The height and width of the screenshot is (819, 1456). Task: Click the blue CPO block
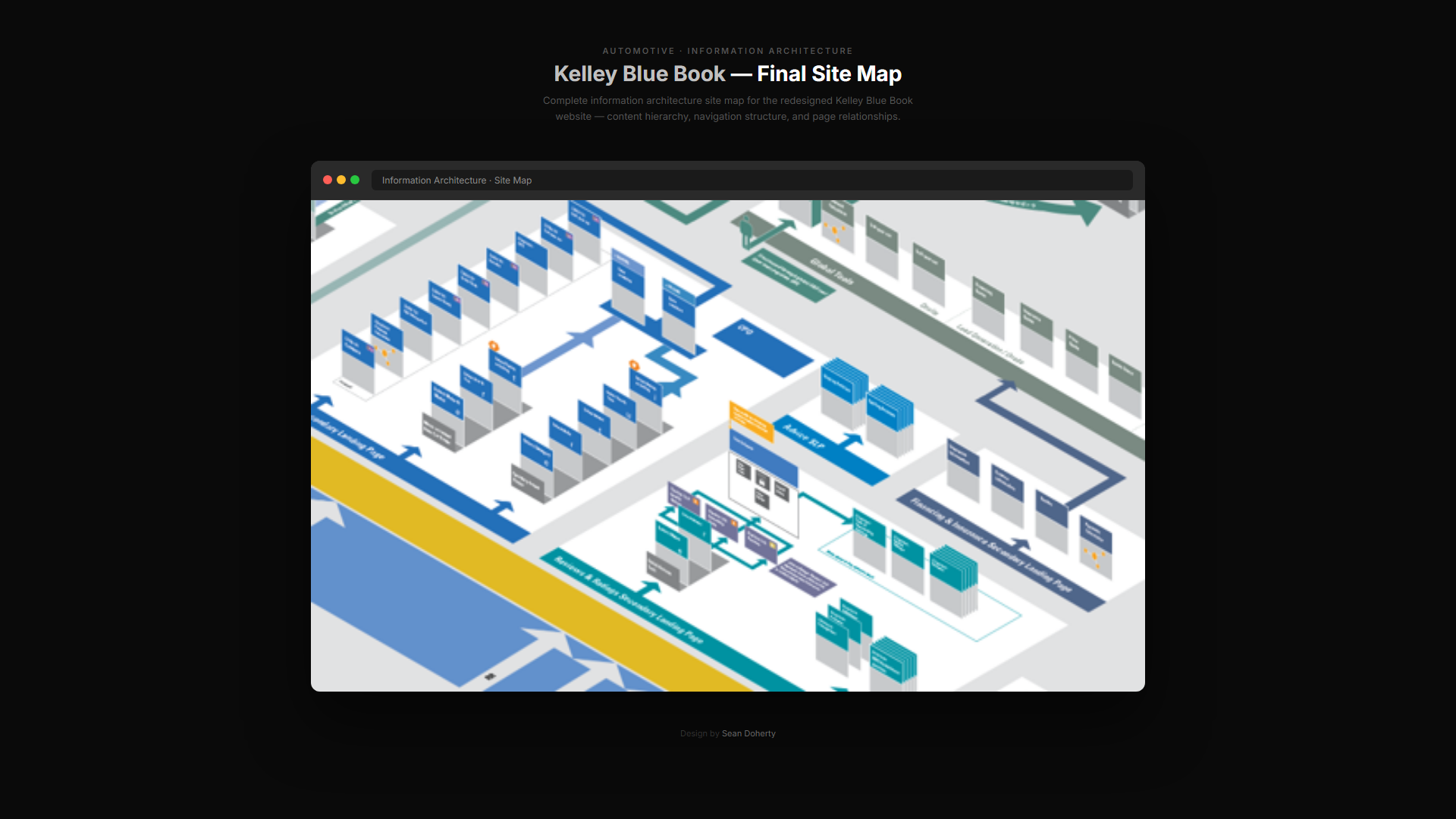[762, 347]
